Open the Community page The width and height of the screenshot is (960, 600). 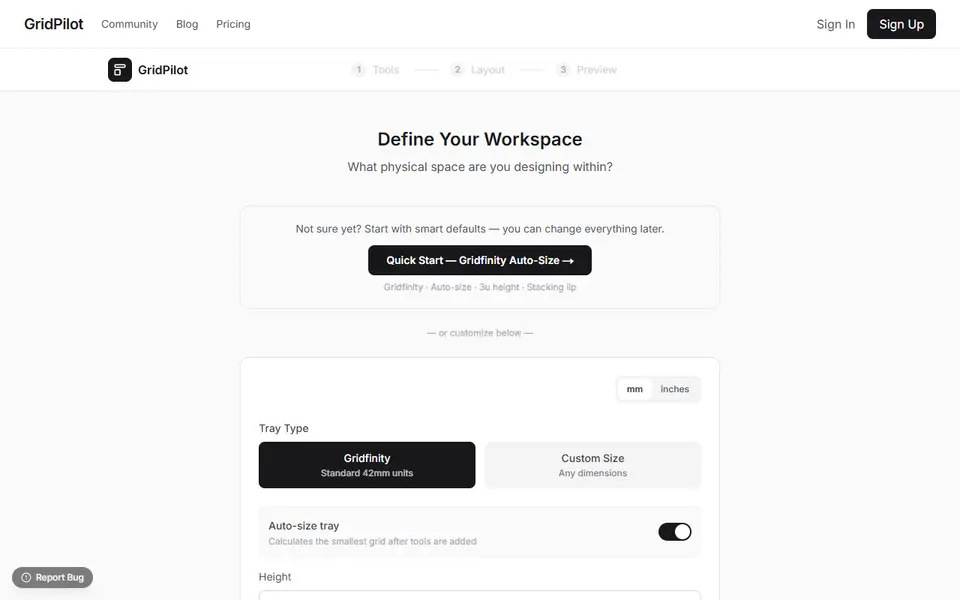tap(129, 24)
